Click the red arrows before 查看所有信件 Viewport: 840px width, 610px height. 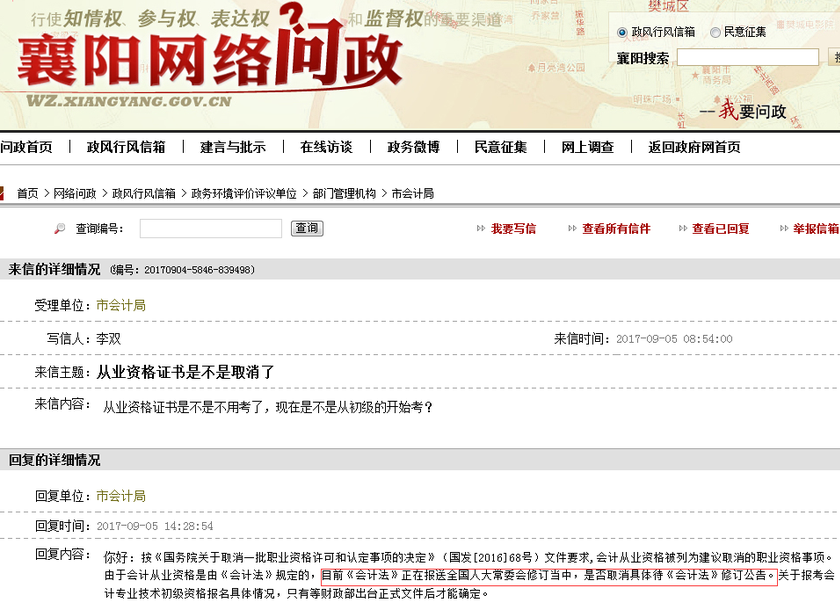[571, 229]
